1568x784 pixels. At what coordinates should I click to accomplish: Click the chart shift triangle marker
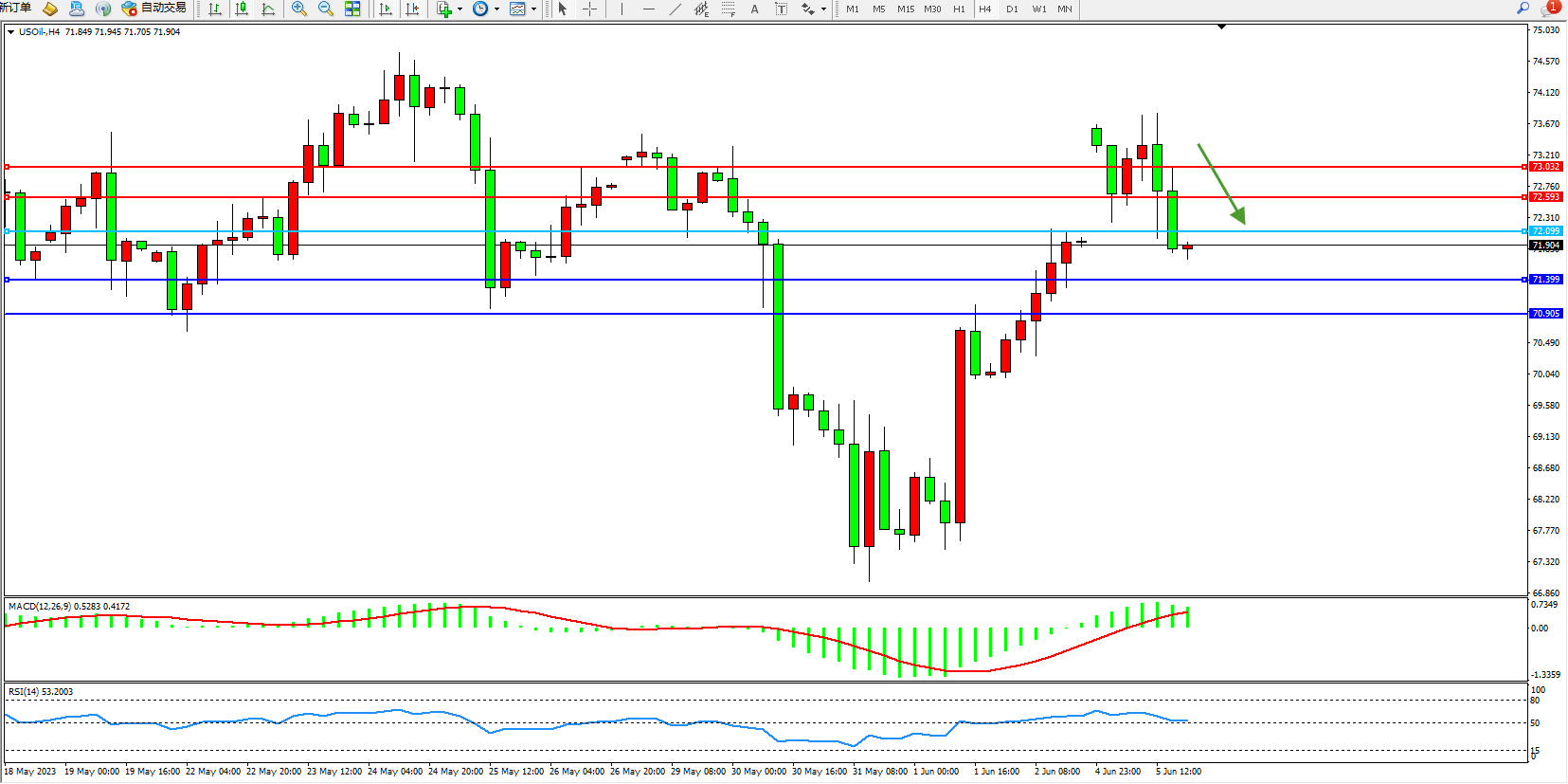tap(1221, 27)
